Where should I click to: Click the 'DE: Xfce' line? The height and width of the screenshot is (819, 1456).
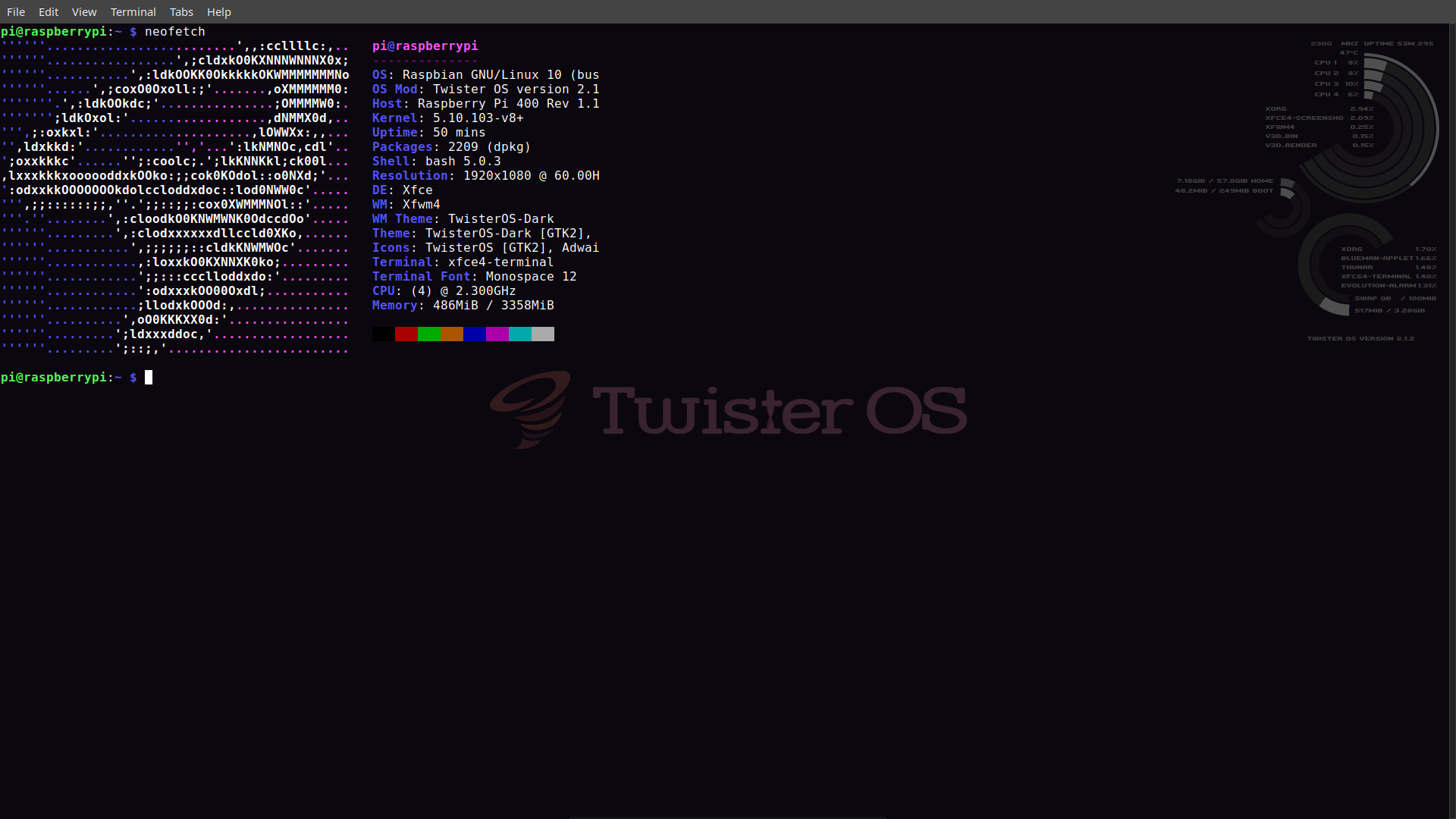pos(403,190)
